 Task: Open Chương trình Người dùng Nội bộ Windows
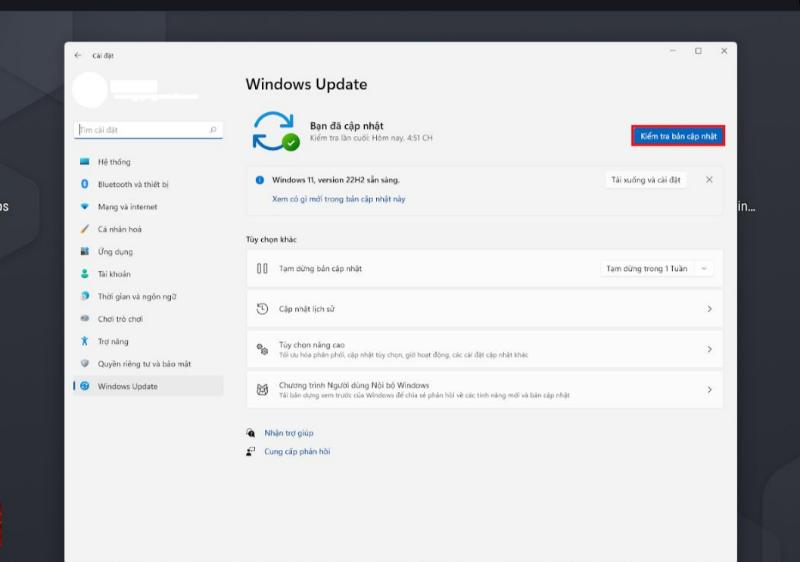tap(485, 390)
